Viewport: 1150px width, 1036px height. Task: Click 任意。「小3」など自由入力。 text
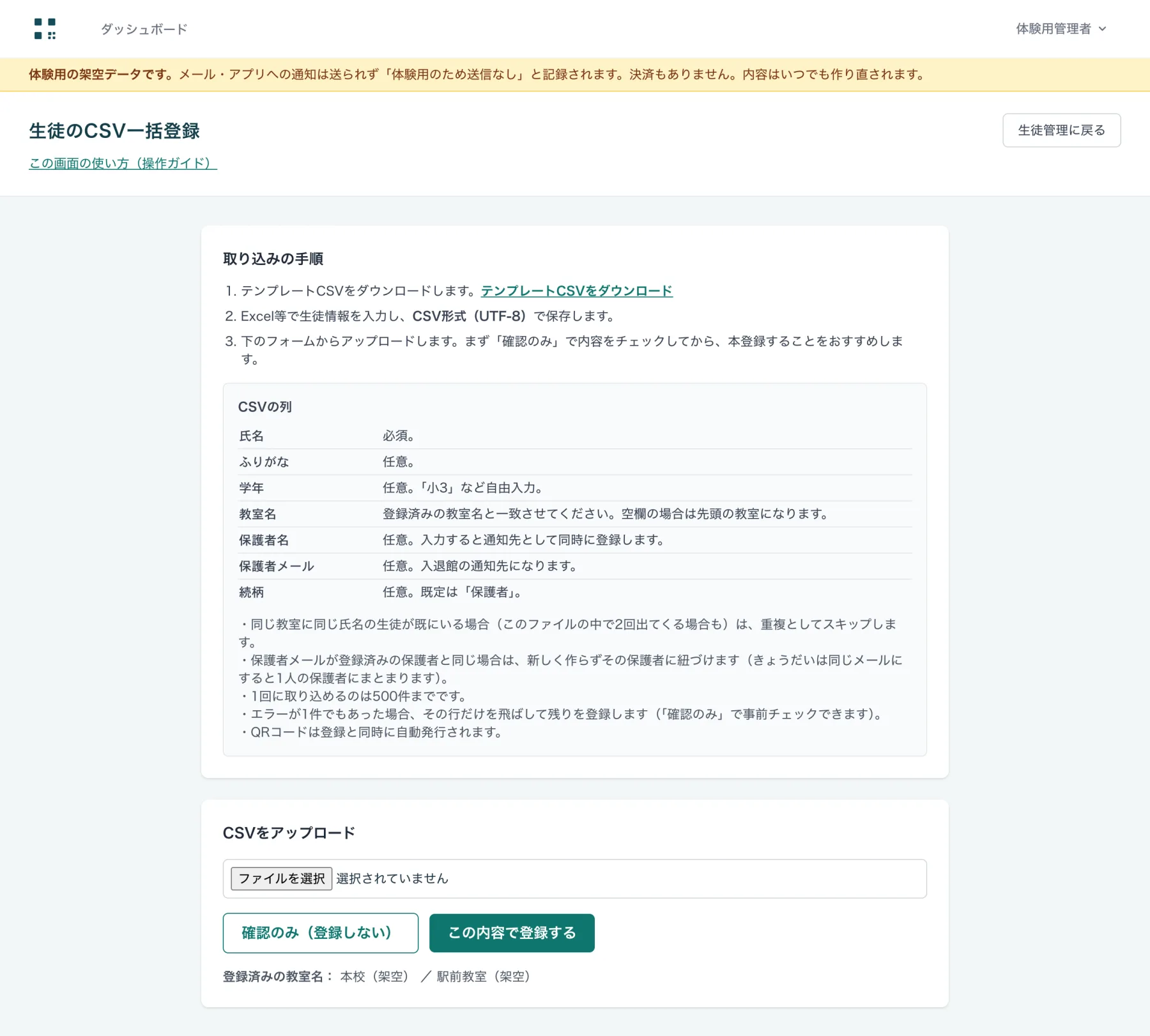[x=463, y=488]
